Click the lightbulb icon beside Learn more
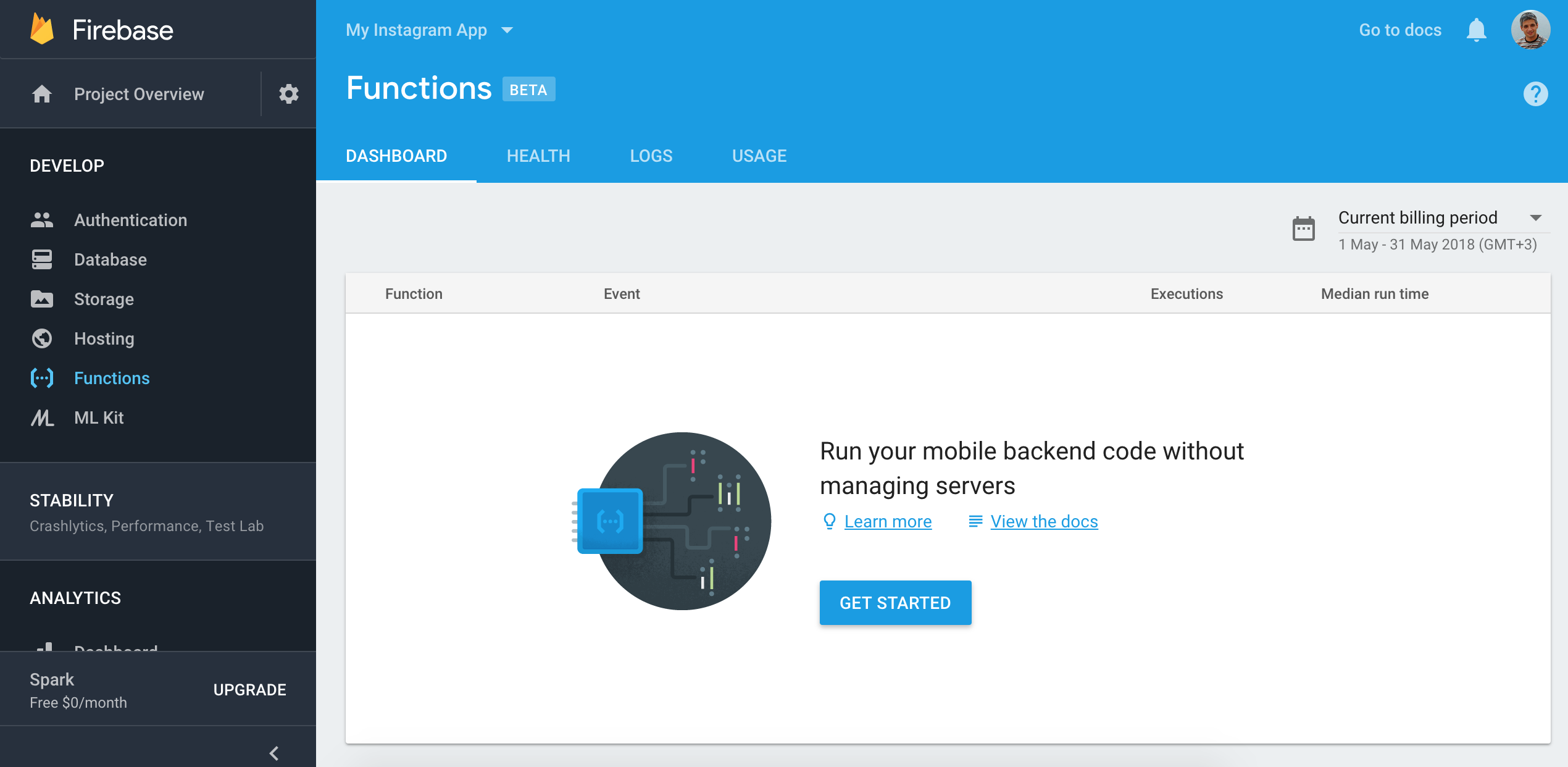The height and width of the screenshot is (767, 1568). click(x=830, y=521)
